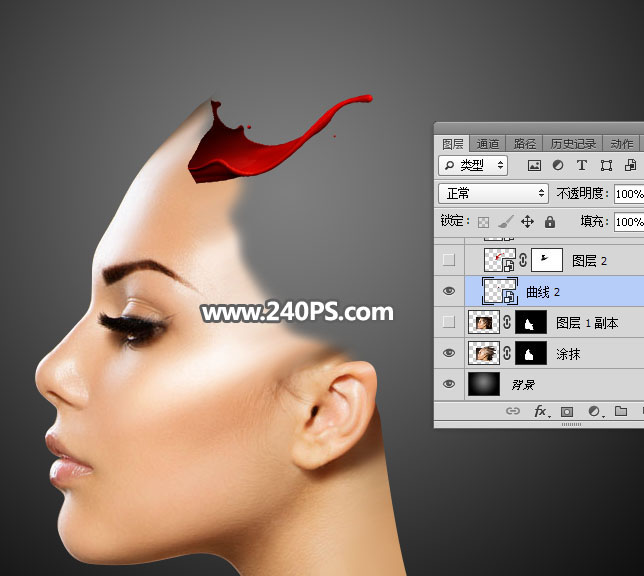Create new fill or adjustment layer icon
This screenshot has height=576, width=644.
tap(594, 411)
